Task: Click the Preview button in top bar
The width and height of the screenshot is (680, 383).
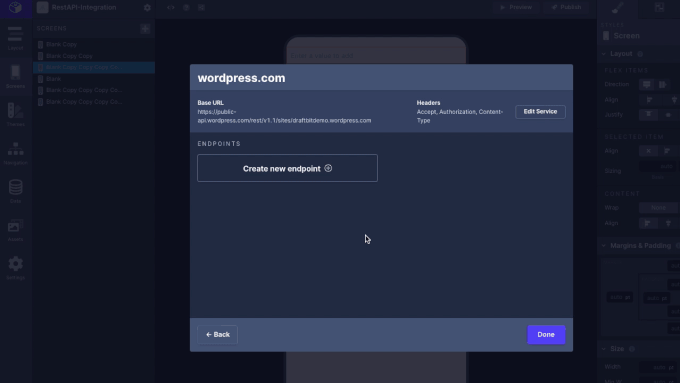Action: (516, 7)
